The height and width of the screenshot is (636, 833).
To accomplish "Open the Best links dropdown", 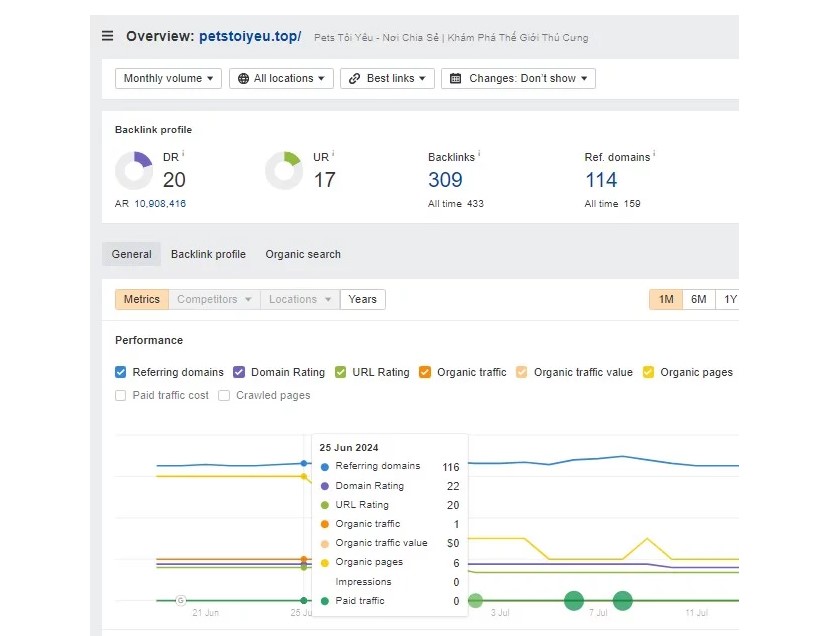I will (x=387, y=78).
